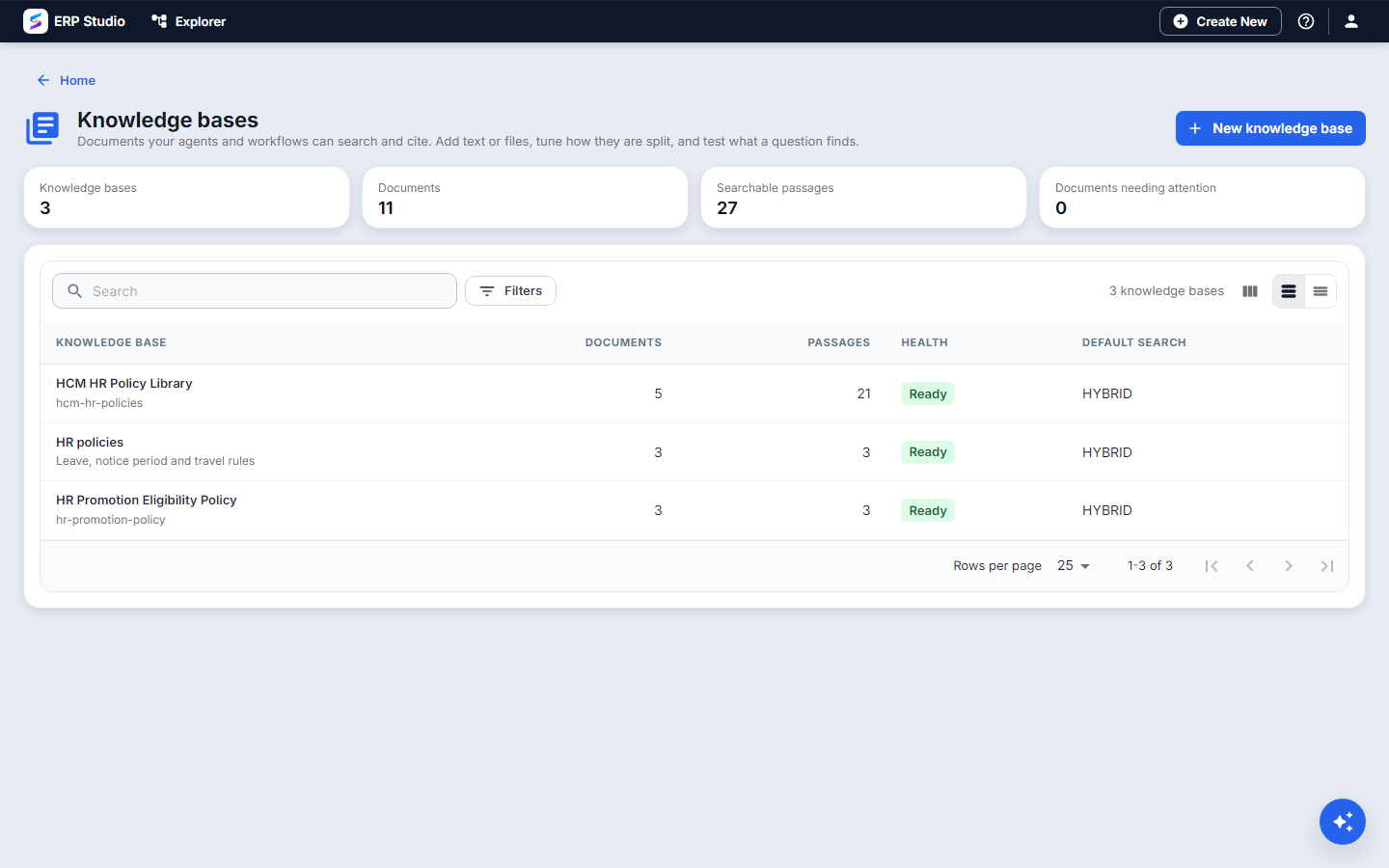Sort by the Default Search column header
Viewport: 1389px width, 868px height.
coord(1134,342)
